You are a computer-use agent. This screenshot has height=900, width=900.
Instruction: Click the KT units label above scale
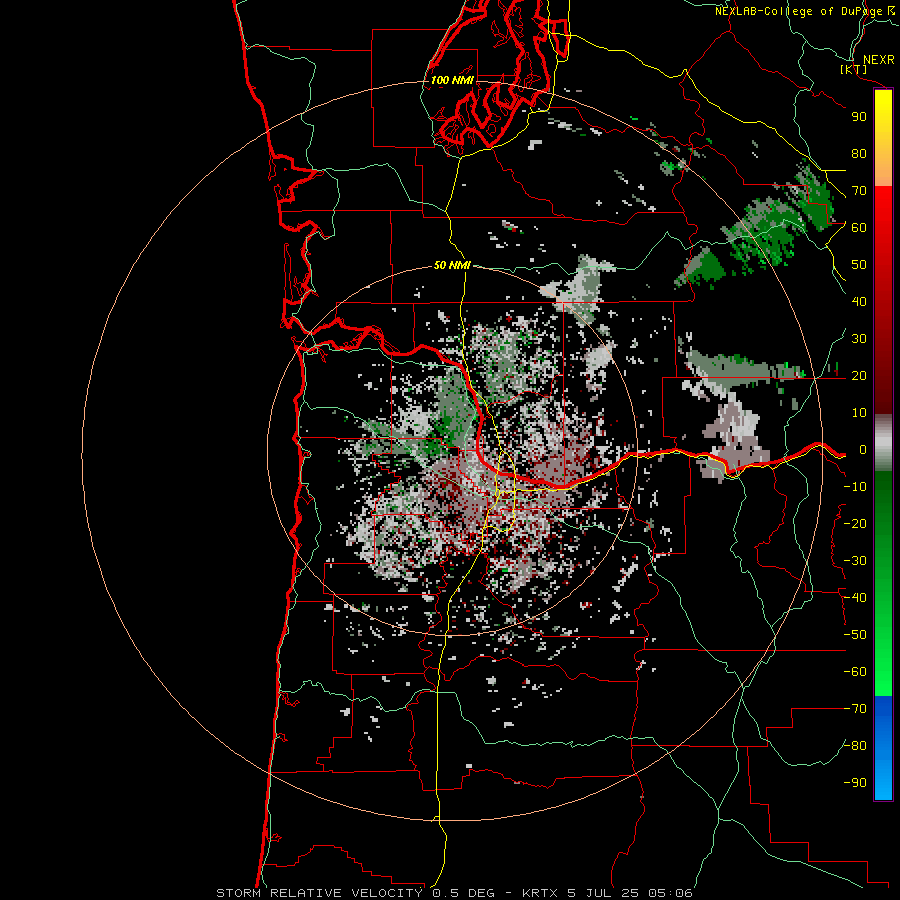click(853, 69)
